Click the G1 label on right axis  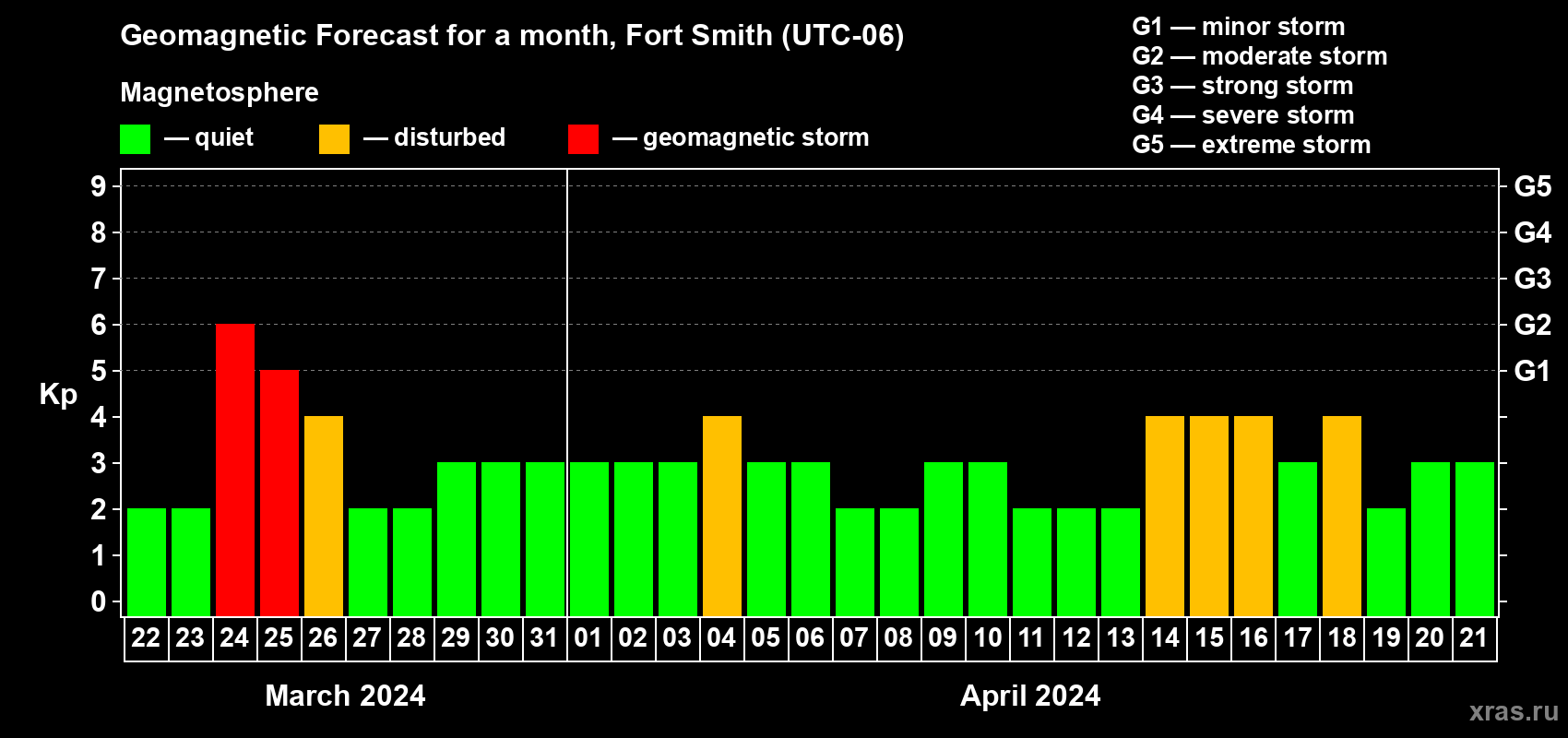tap(1532, 371)
